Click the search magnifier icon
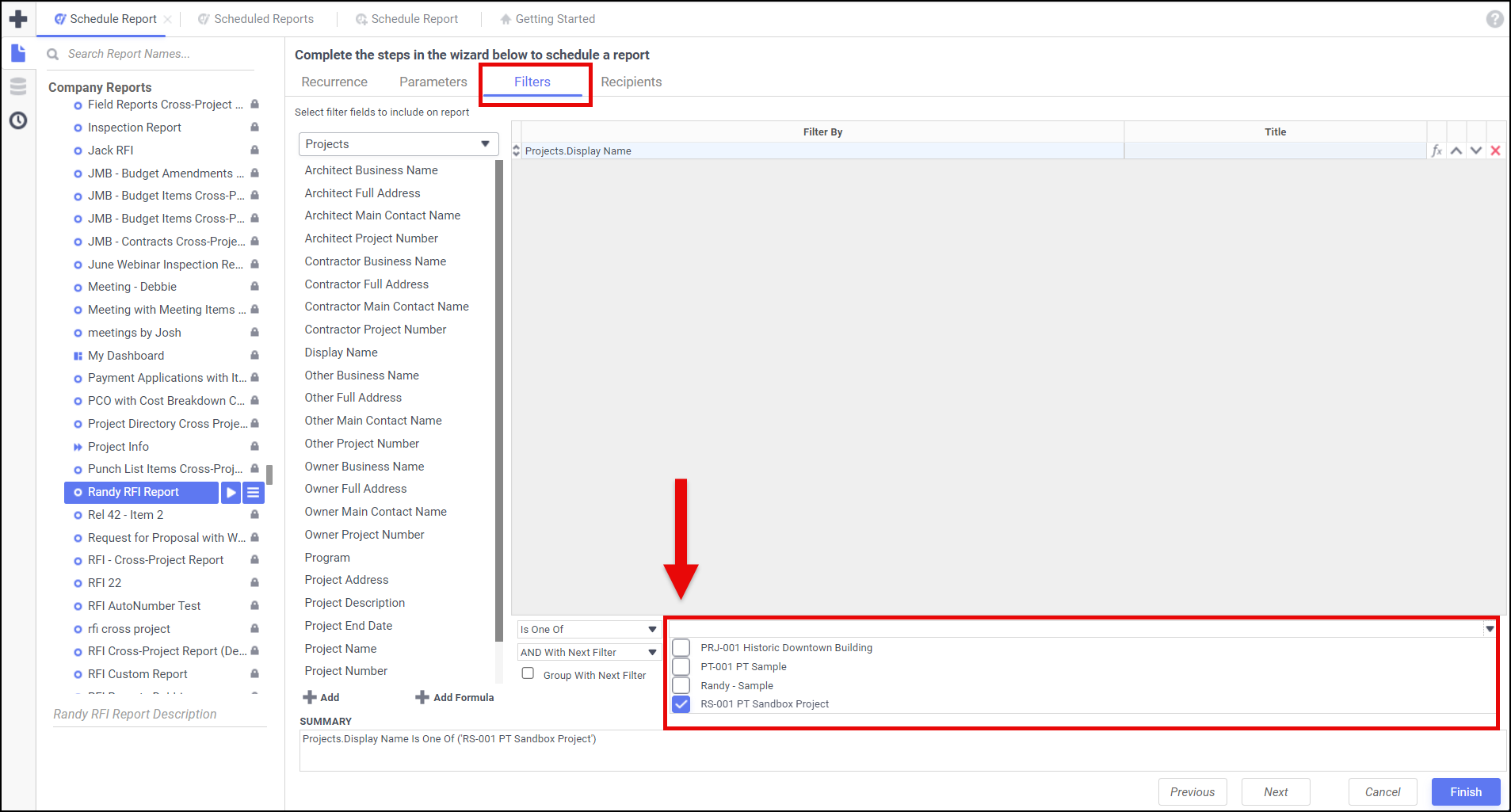The image size is (1511, 812). 53,54
